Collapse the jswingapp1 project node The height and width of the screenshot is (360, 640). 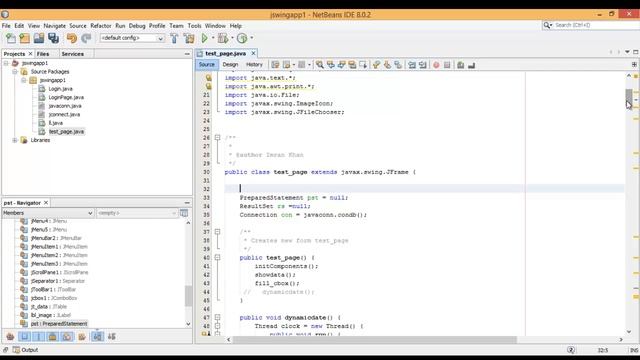(x=6, y=63)
